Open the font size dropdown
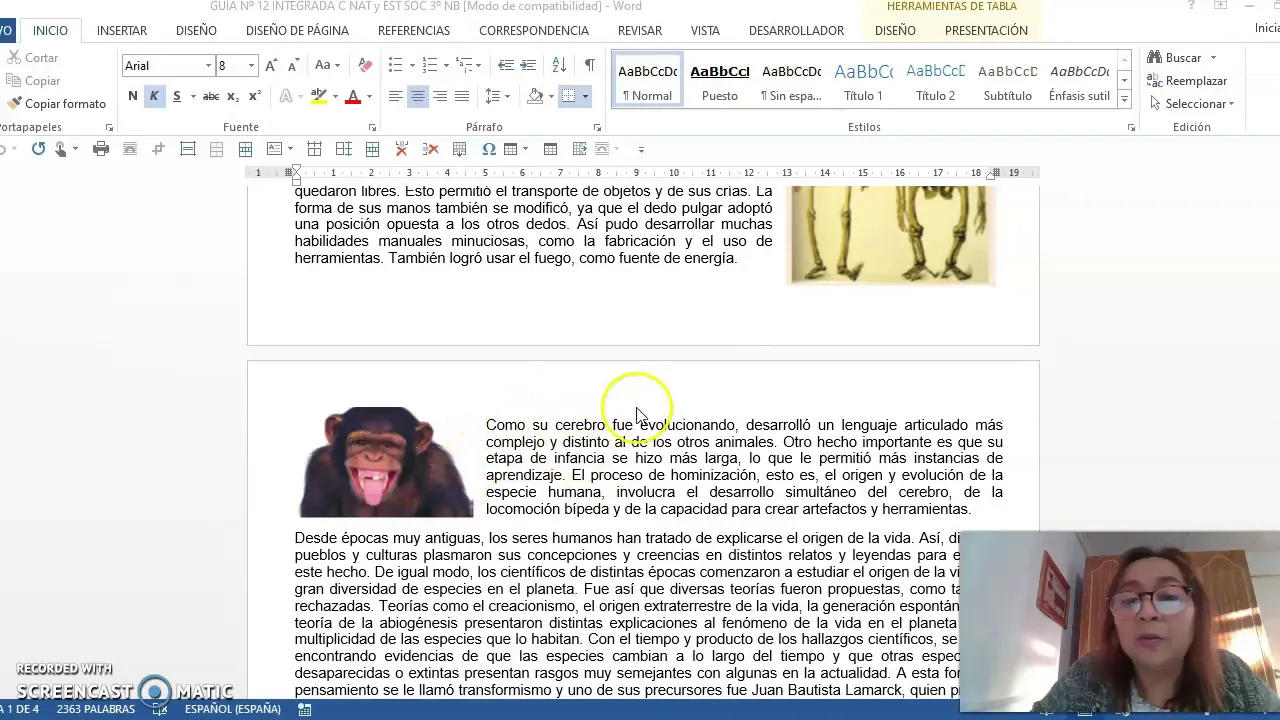The height and width of the screenshot is (720, 1280). (251, 66)
